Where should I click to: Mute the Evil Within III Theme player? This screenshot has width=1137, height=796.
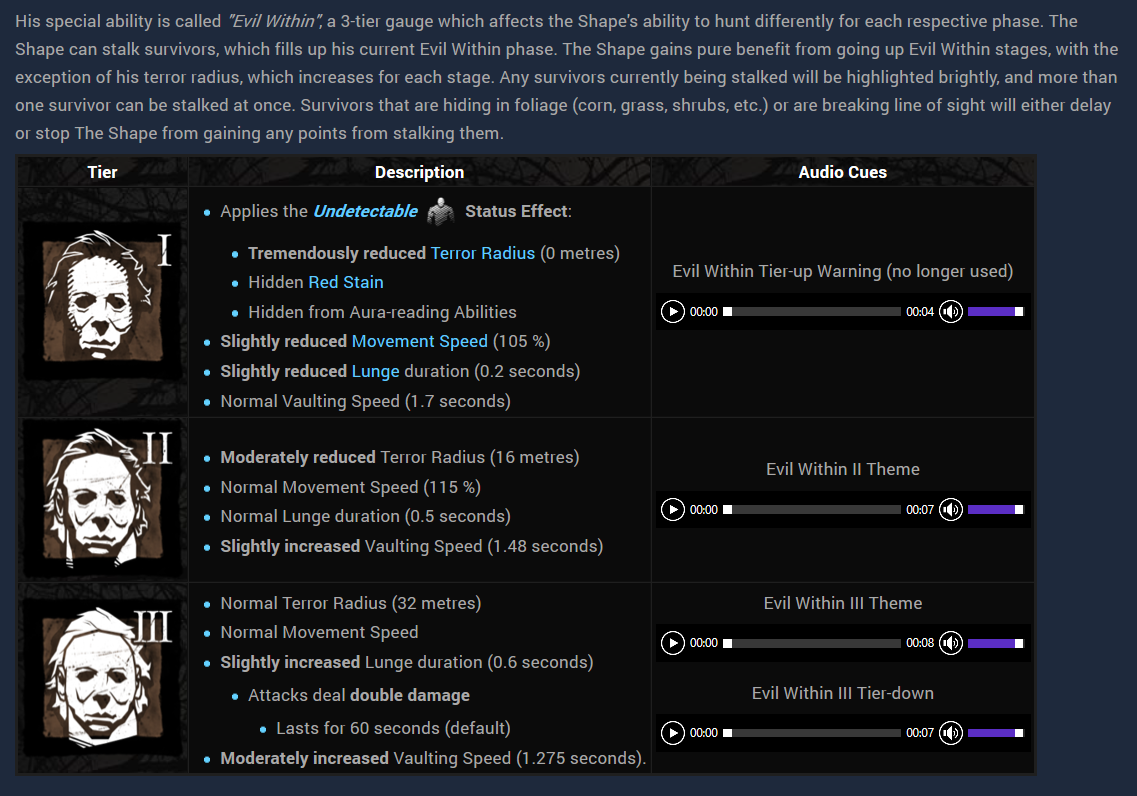pos(950,643)
